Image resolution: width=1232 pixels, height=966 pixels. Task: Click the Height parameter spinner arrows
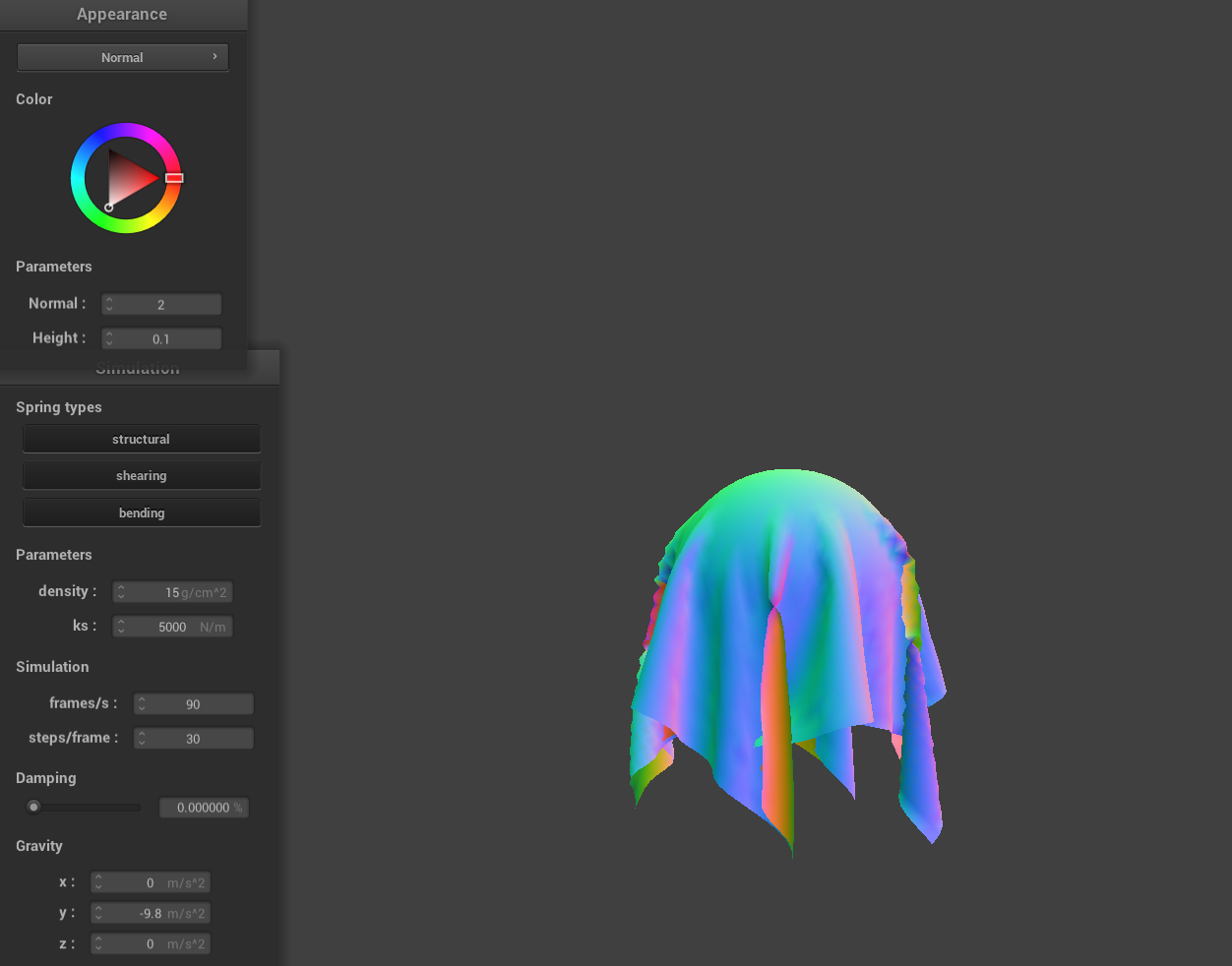click(x=109, y=338)
